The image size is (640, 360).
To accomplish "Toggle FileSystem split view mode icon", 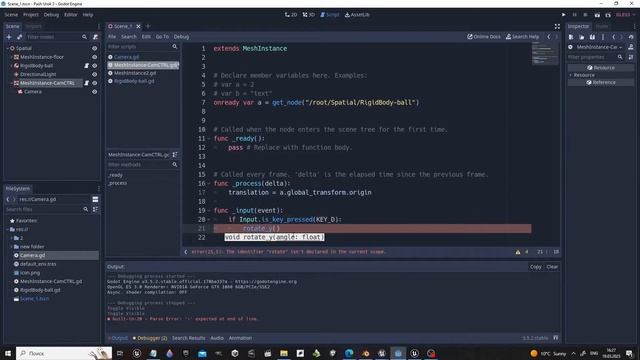I will pyautogui.click(x=95, y=199).
